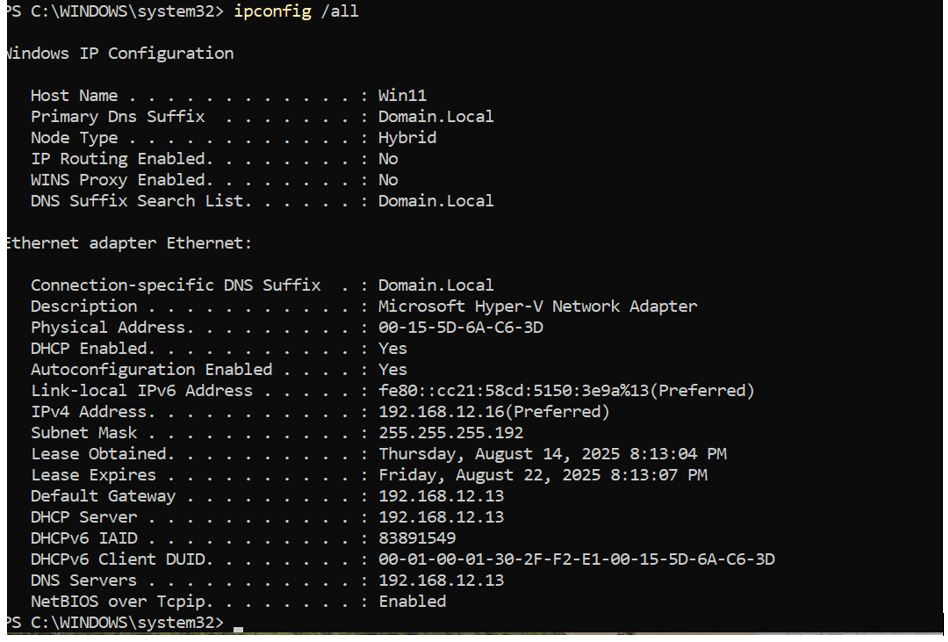The width and height of the screenshot is (948, 642).
Task: Click the Microsoft Hyper-V Network Adapter description
Action: [537, 306]
